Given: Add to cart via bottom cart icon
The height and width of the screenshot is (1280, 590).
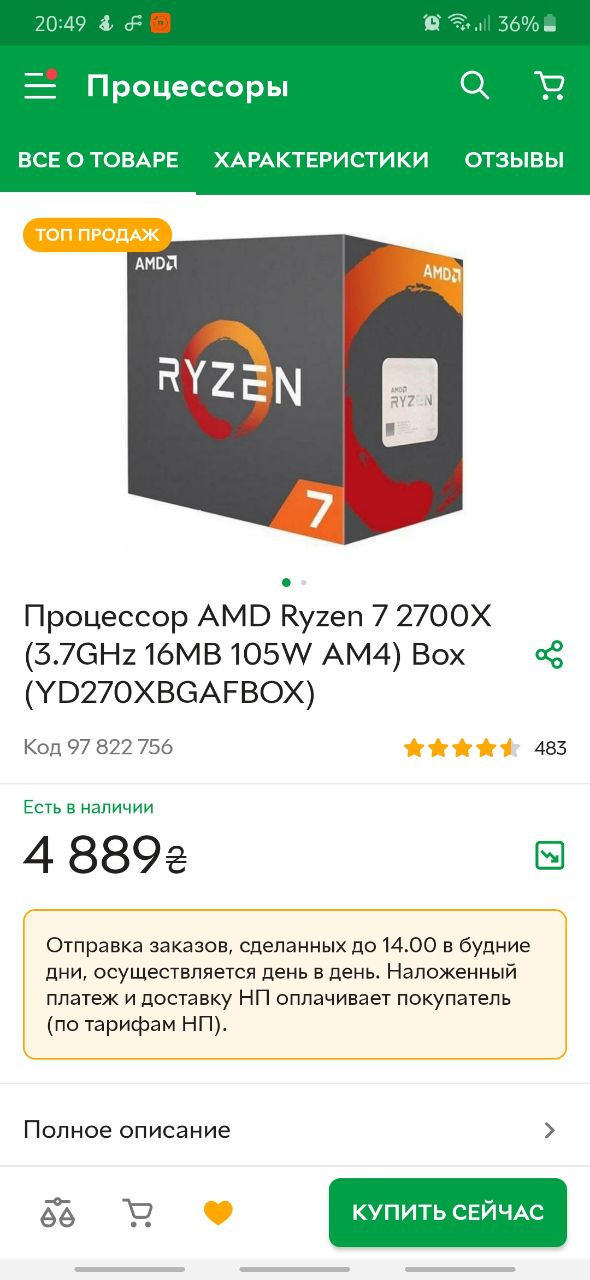Looking at the screenshot, I should (138, 1213).
